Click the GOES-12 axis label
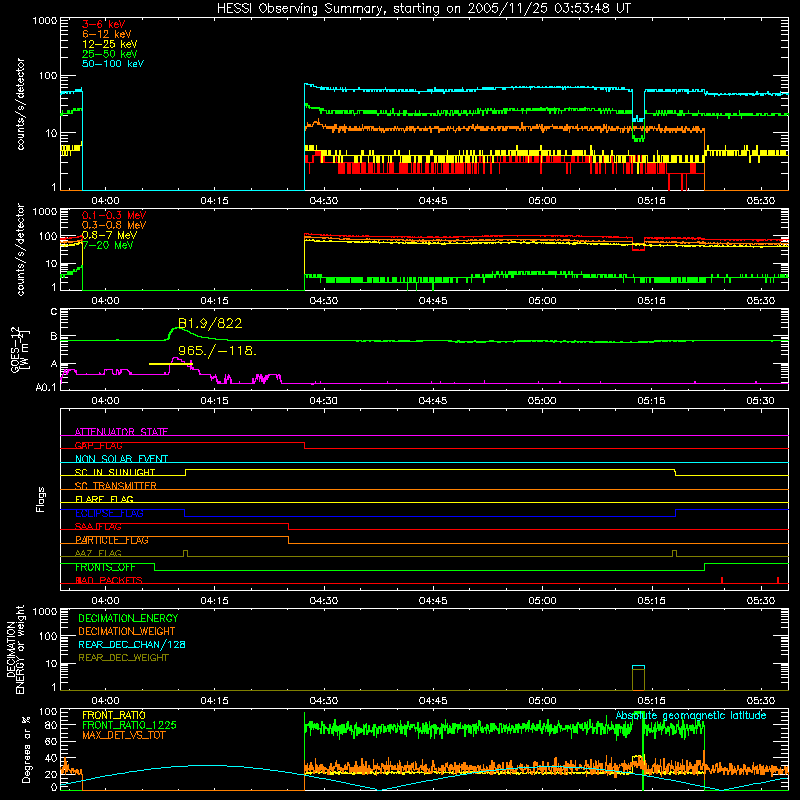This screenshot has width=800, height=800. (x=19, y=349)
